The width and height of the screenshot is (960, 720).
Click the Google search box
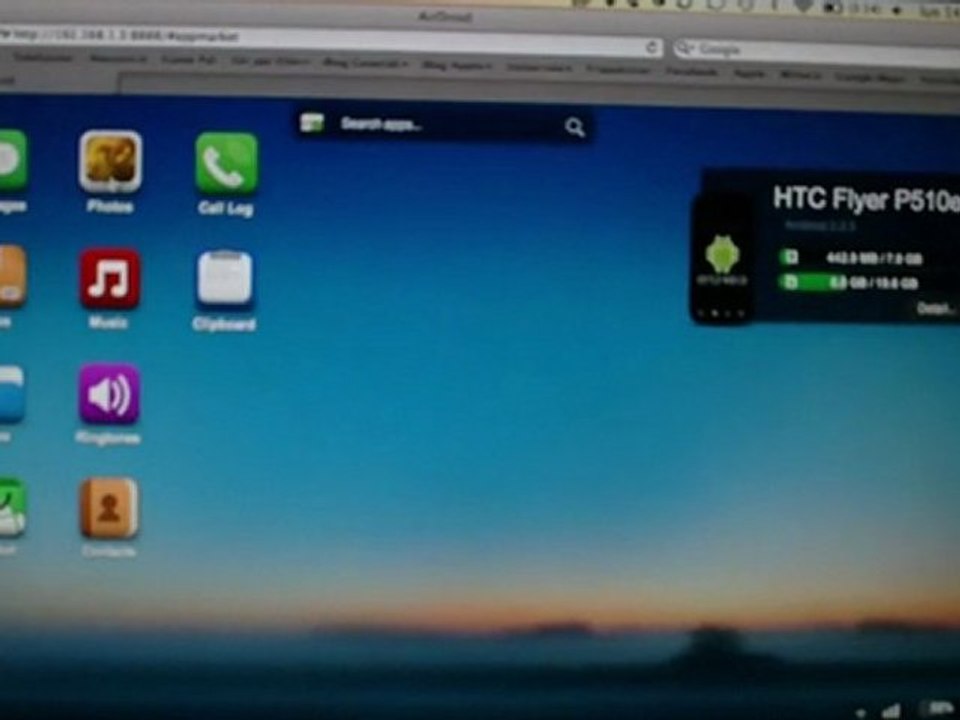coord(817,53)
